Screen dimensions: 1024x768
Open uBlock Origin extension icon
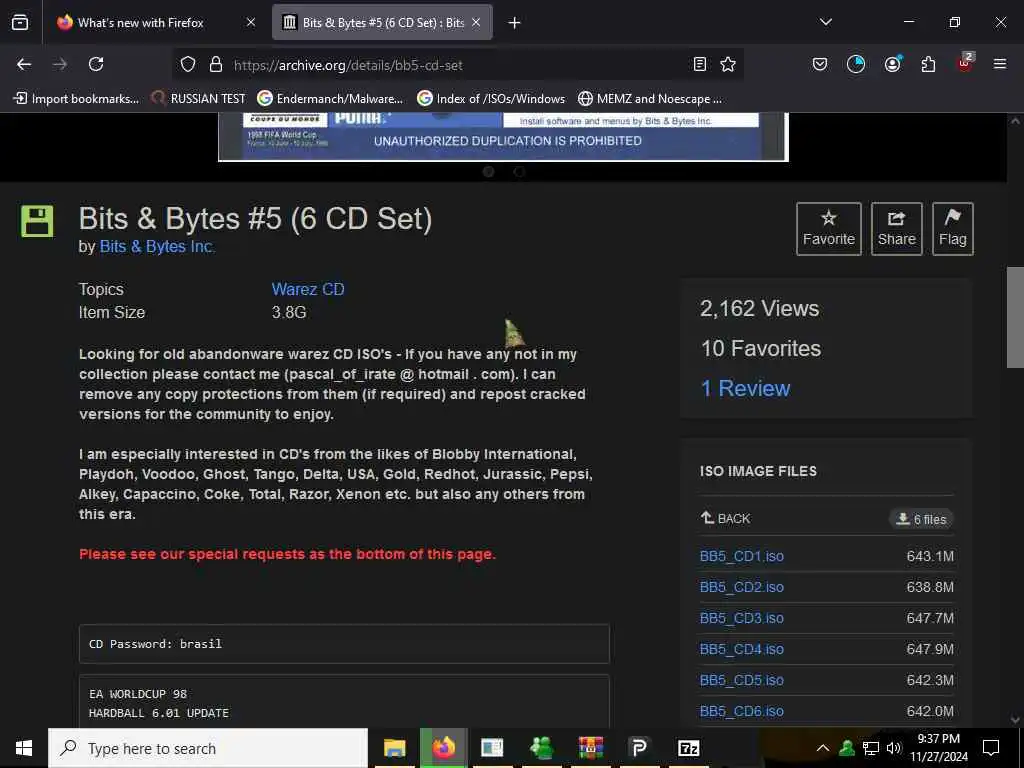pos(965,63)
